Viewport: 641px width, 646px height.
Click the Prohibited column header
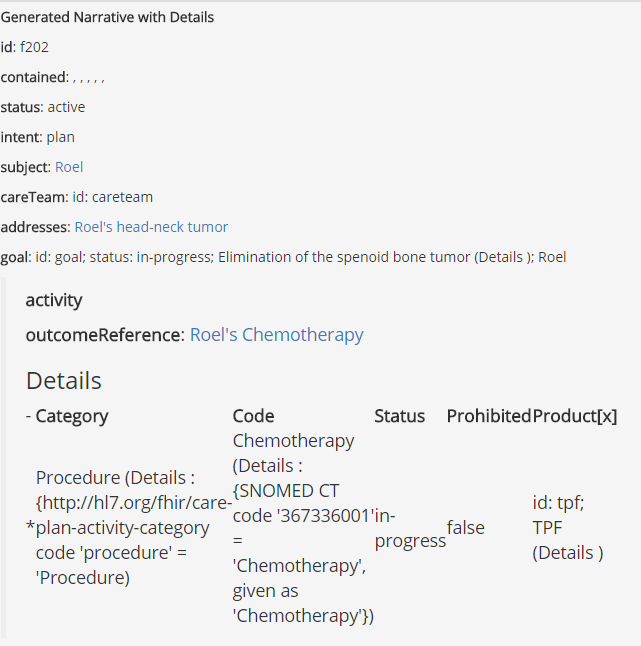coord(489,416)
